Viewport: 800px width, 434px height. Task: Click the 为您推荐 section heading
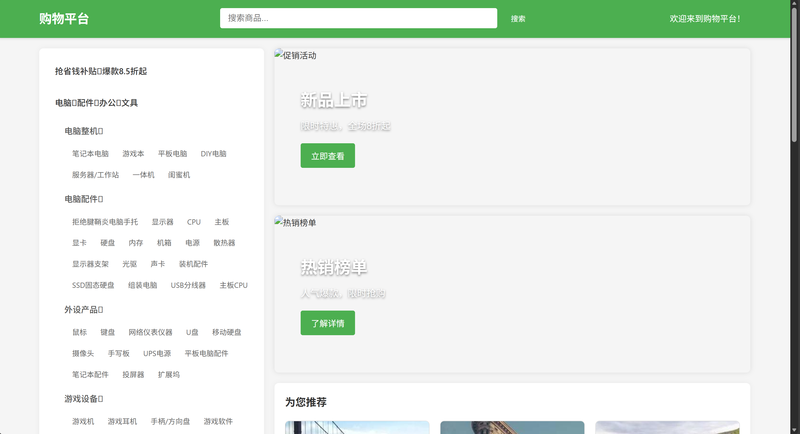click(306, 402)
